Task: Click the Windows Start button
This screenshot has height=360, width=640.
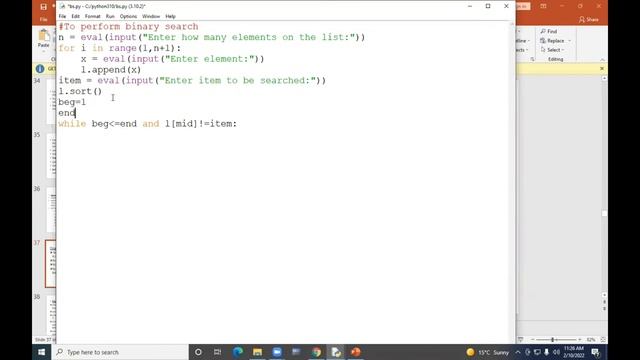Action: (42, 352)
